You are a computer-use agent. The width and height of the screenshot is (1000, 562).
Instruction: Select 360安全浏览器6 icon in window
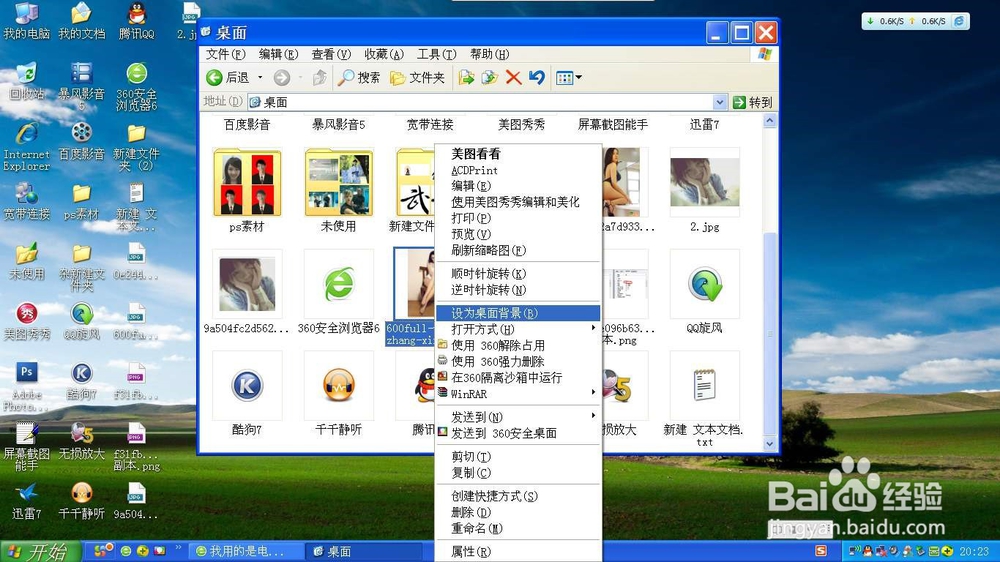click(x=339, y=284)
